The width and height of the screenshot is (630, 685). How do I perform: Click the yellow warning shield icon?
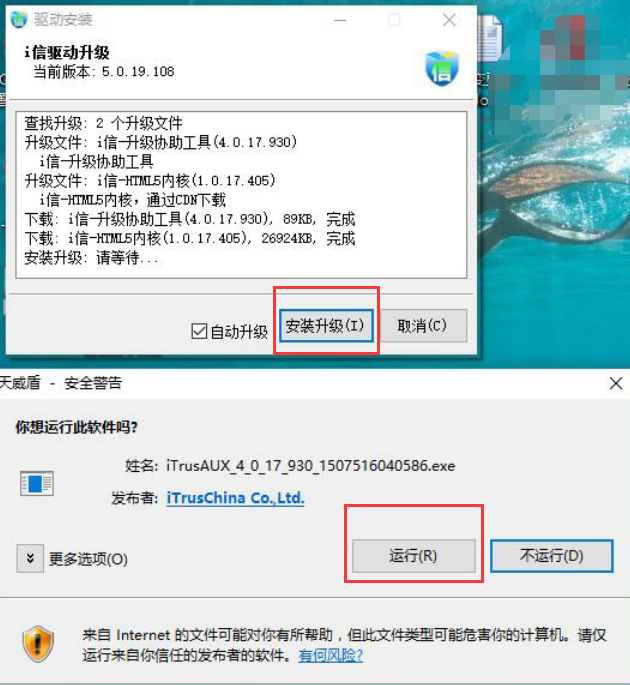38,643
